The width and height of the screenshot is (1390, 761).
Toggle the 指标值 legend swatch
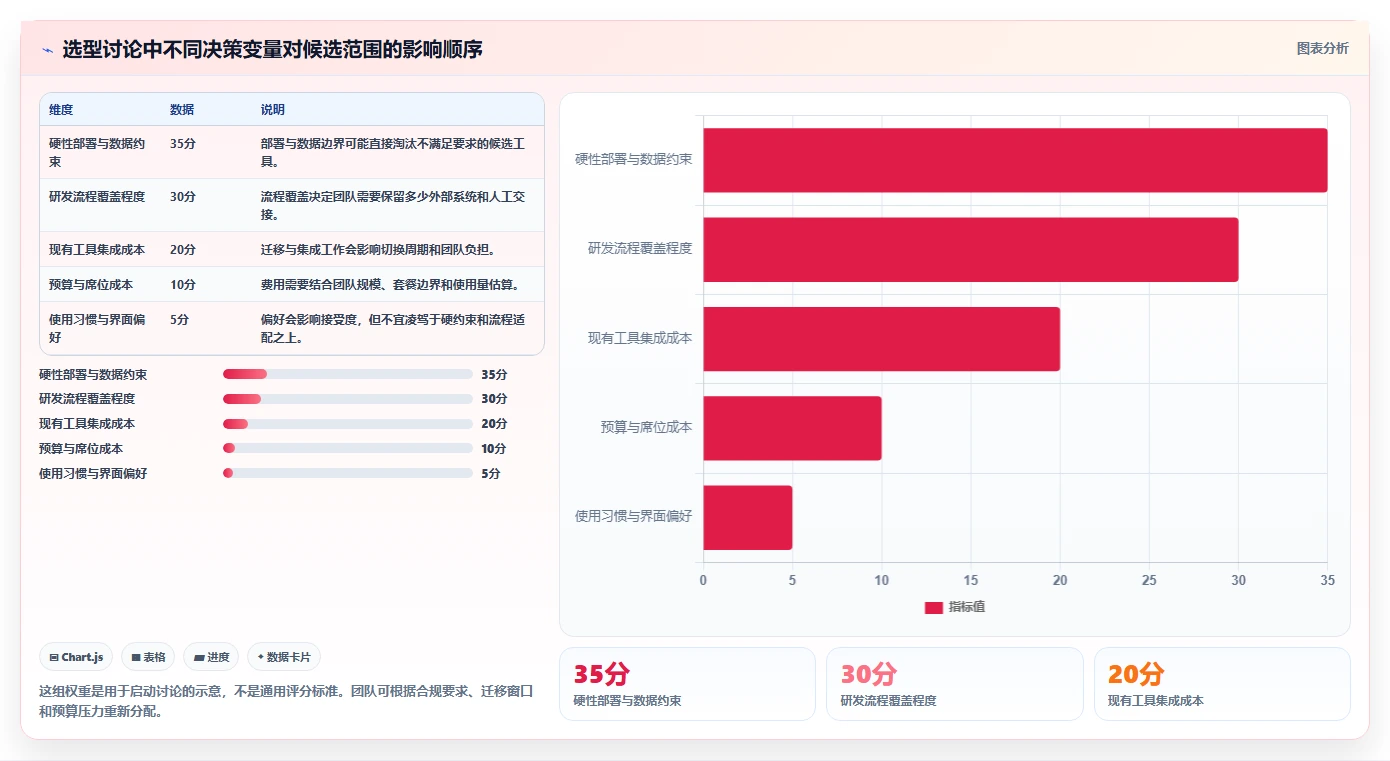click(x=933, y=607)
